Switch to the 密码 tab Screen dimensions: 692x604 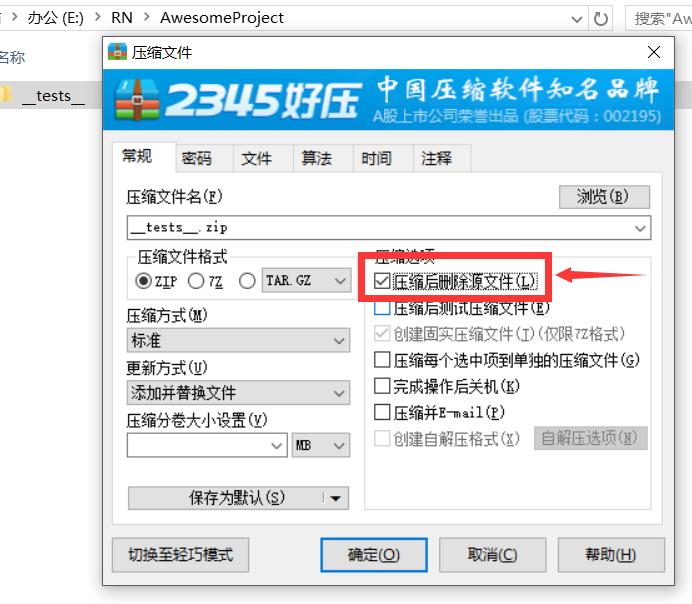pyautogui.click(x=196, y=158)
